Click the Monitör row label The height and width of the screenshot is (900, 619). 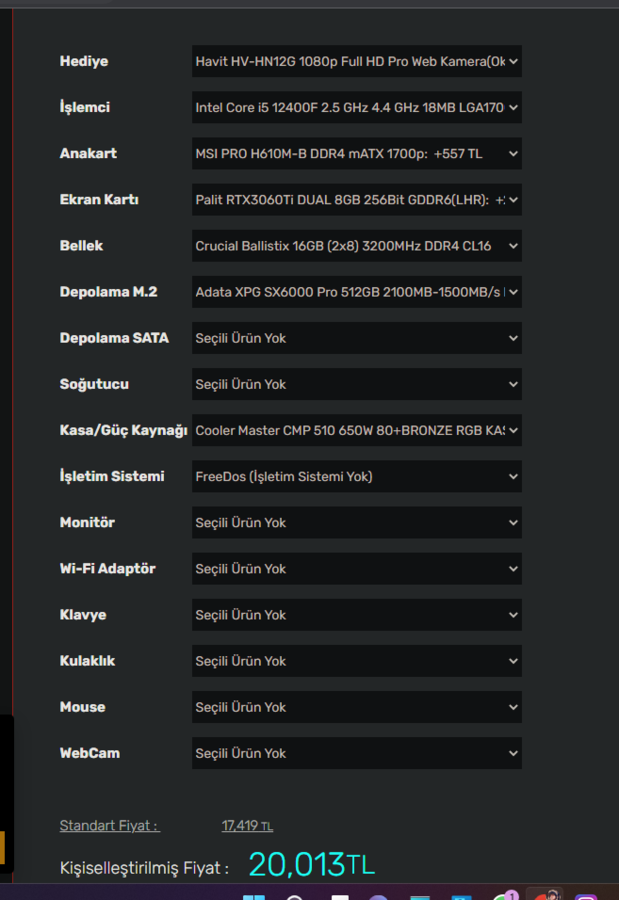87,522
